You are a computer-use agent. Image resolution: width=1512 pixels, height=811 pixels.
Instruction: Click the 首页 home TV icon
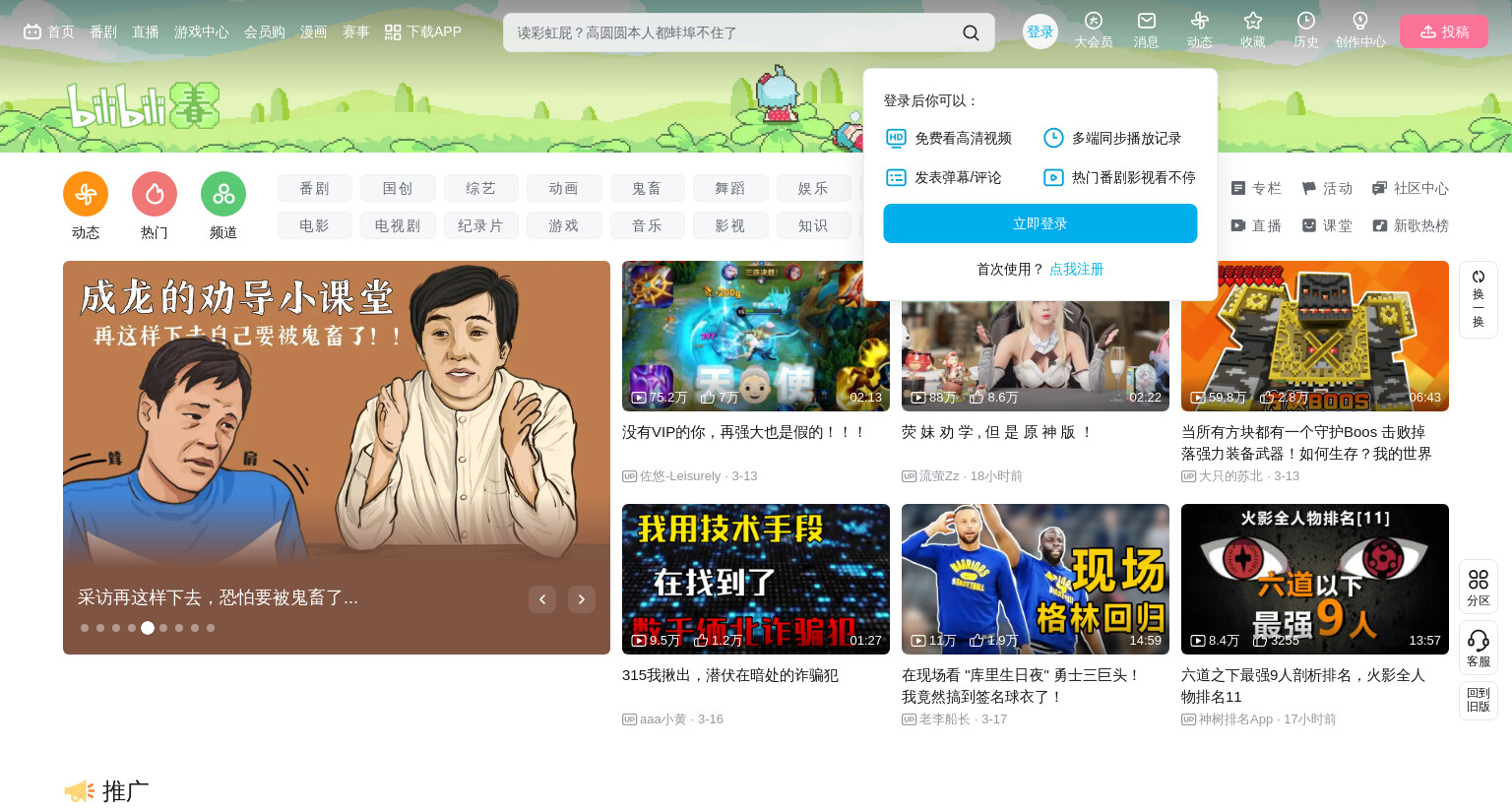click(32, 31)
